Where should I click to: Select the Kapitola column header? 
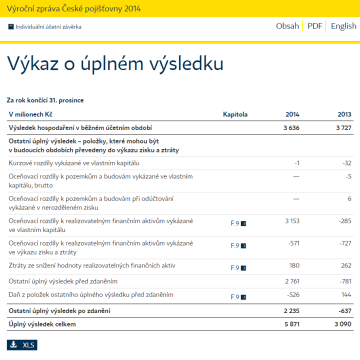[235, 114]
